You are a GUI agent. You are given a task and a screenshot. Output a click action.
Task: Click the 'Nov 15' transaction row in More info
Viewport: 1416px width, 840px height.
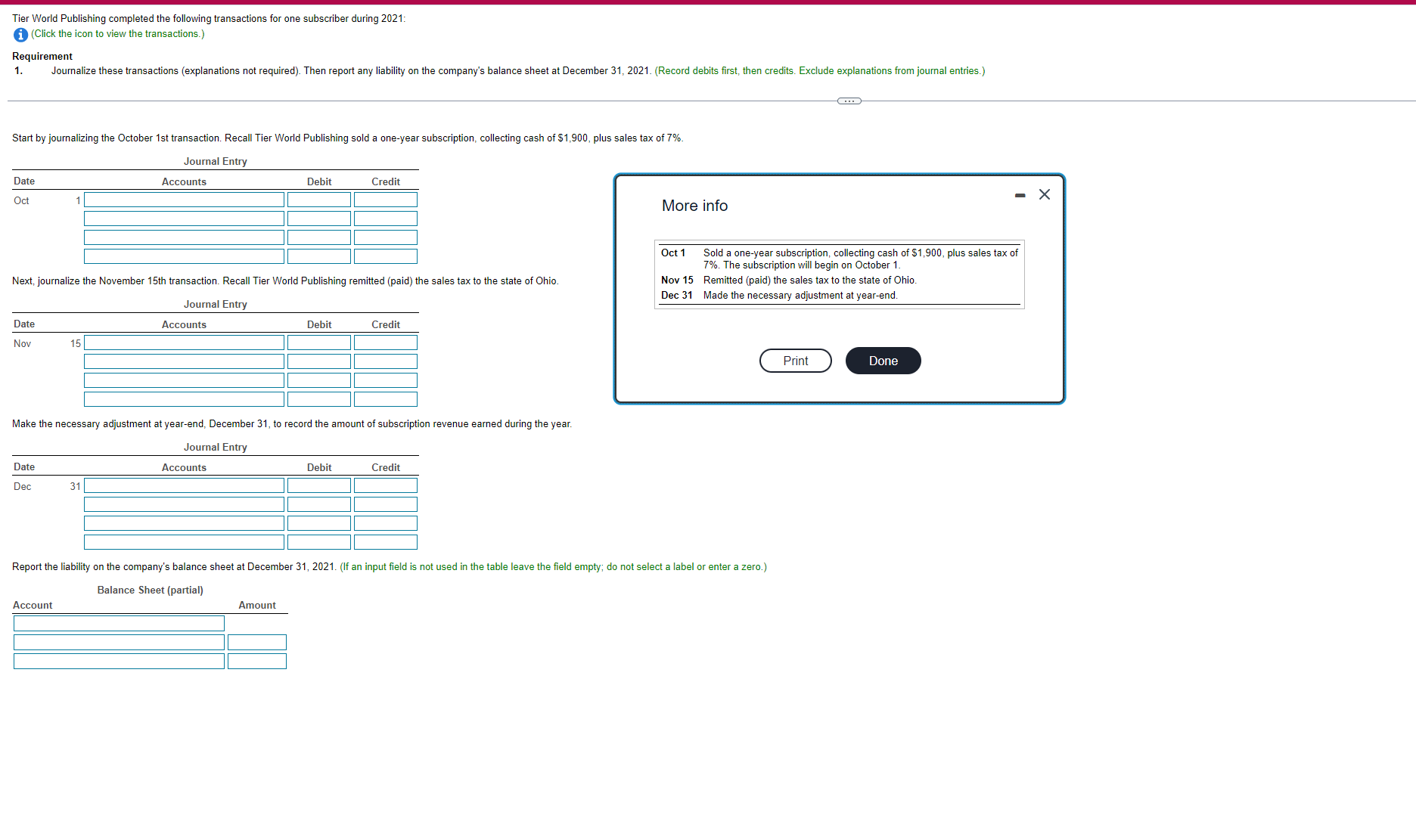coord(839,280)
